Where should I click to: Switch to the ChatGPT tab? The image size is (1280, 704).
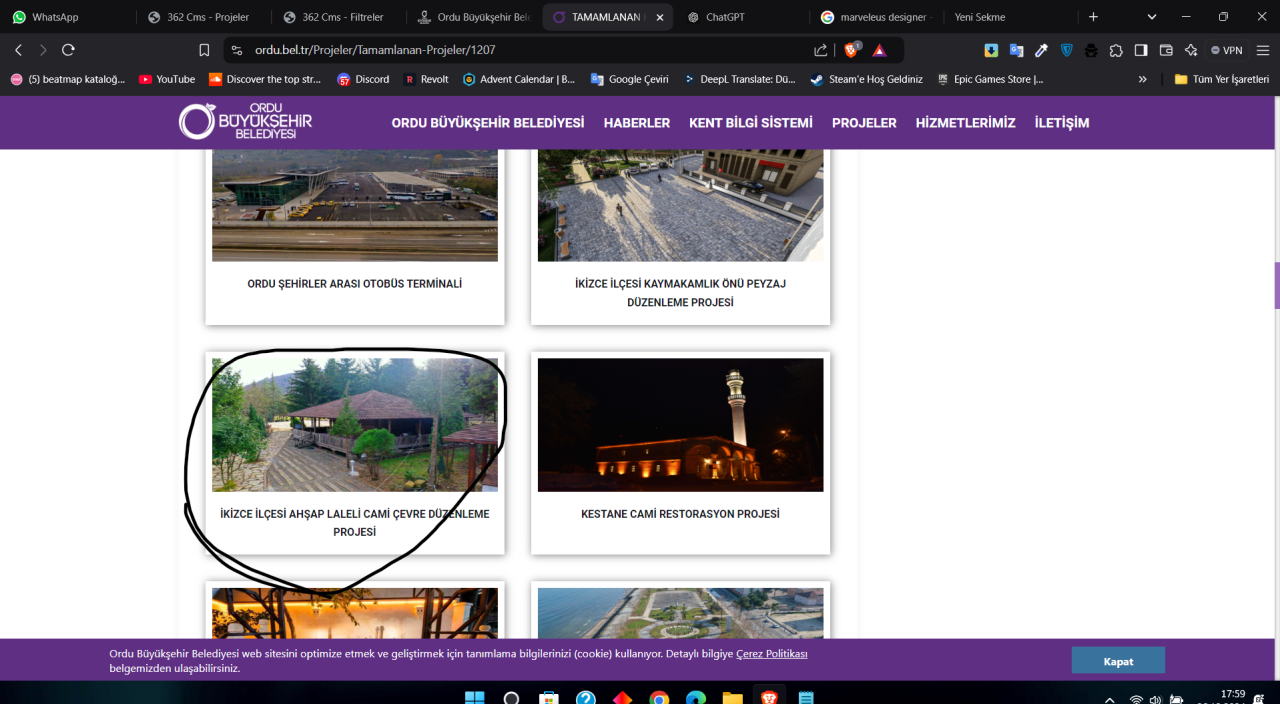click(x=725, y=17)
